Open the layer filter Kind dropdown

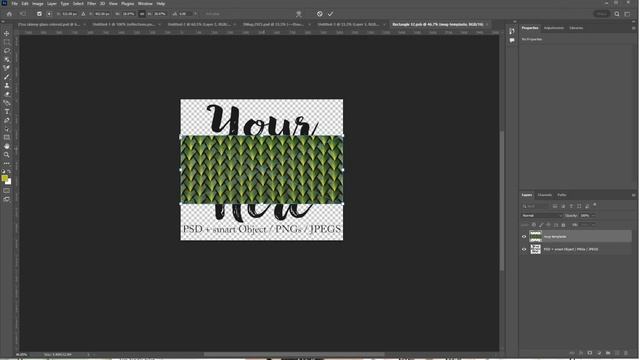click(536, 206)
